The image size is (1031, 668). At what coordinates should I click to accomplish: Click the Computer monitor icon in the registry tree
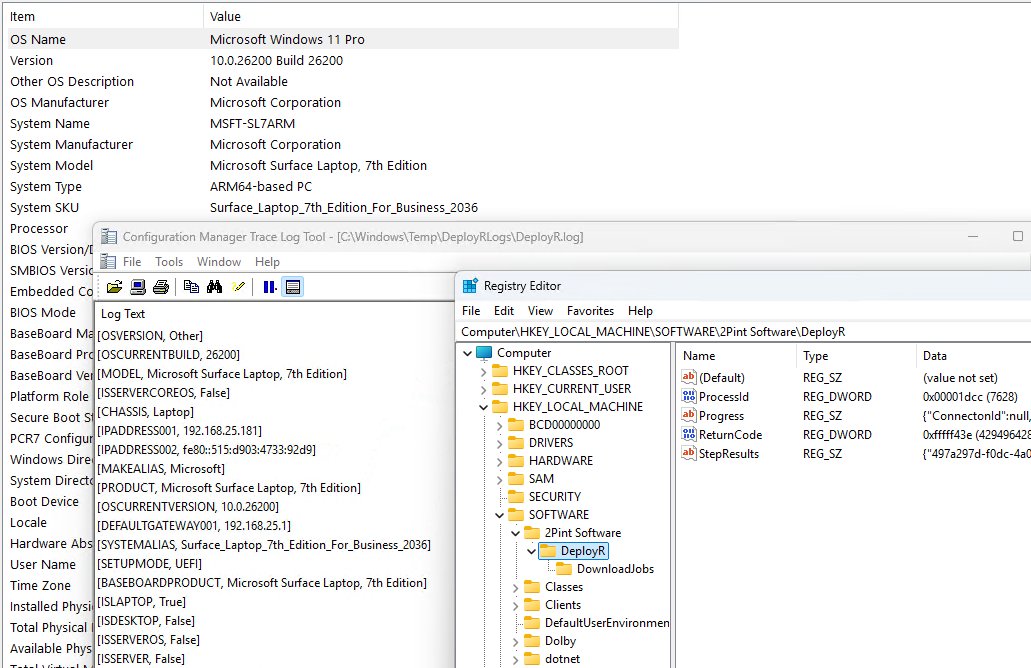tap(484, 353)
